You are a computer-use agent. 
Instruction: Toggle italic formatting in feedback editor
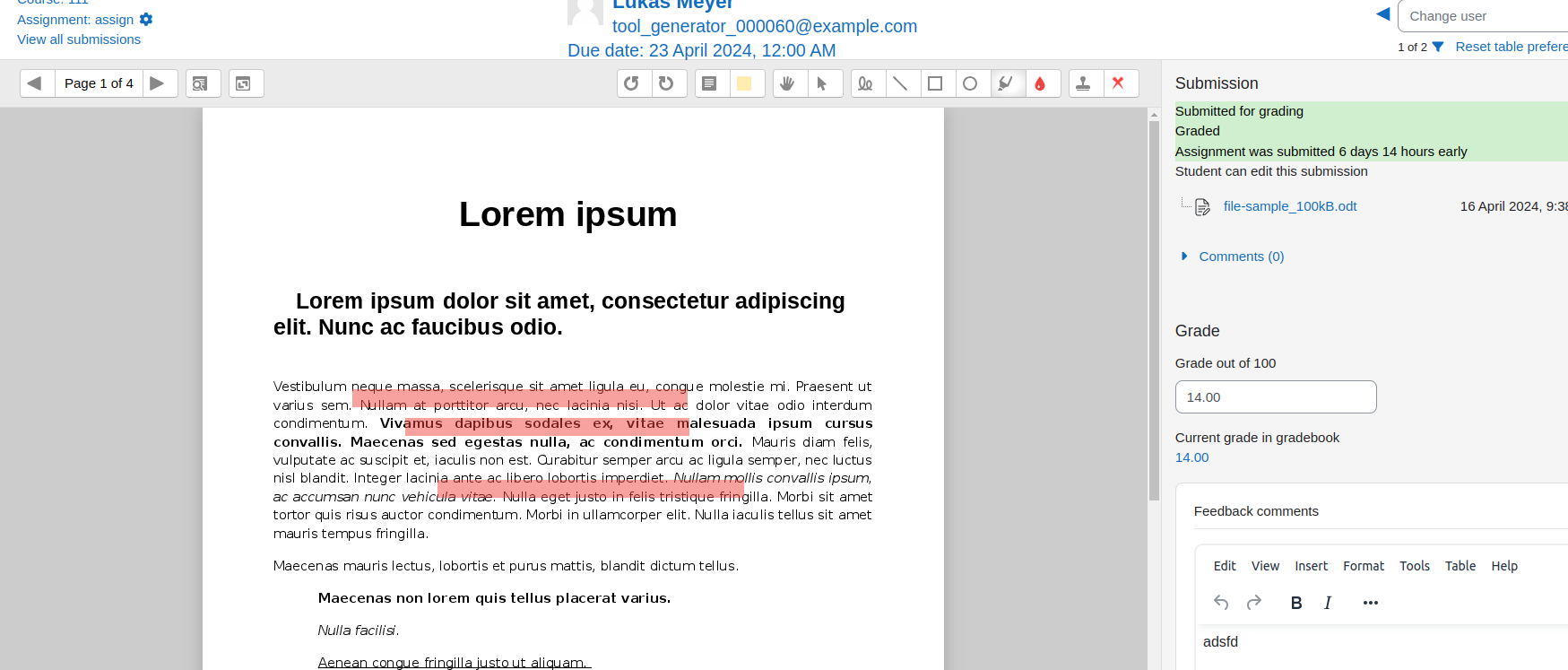coord(1328,603)
